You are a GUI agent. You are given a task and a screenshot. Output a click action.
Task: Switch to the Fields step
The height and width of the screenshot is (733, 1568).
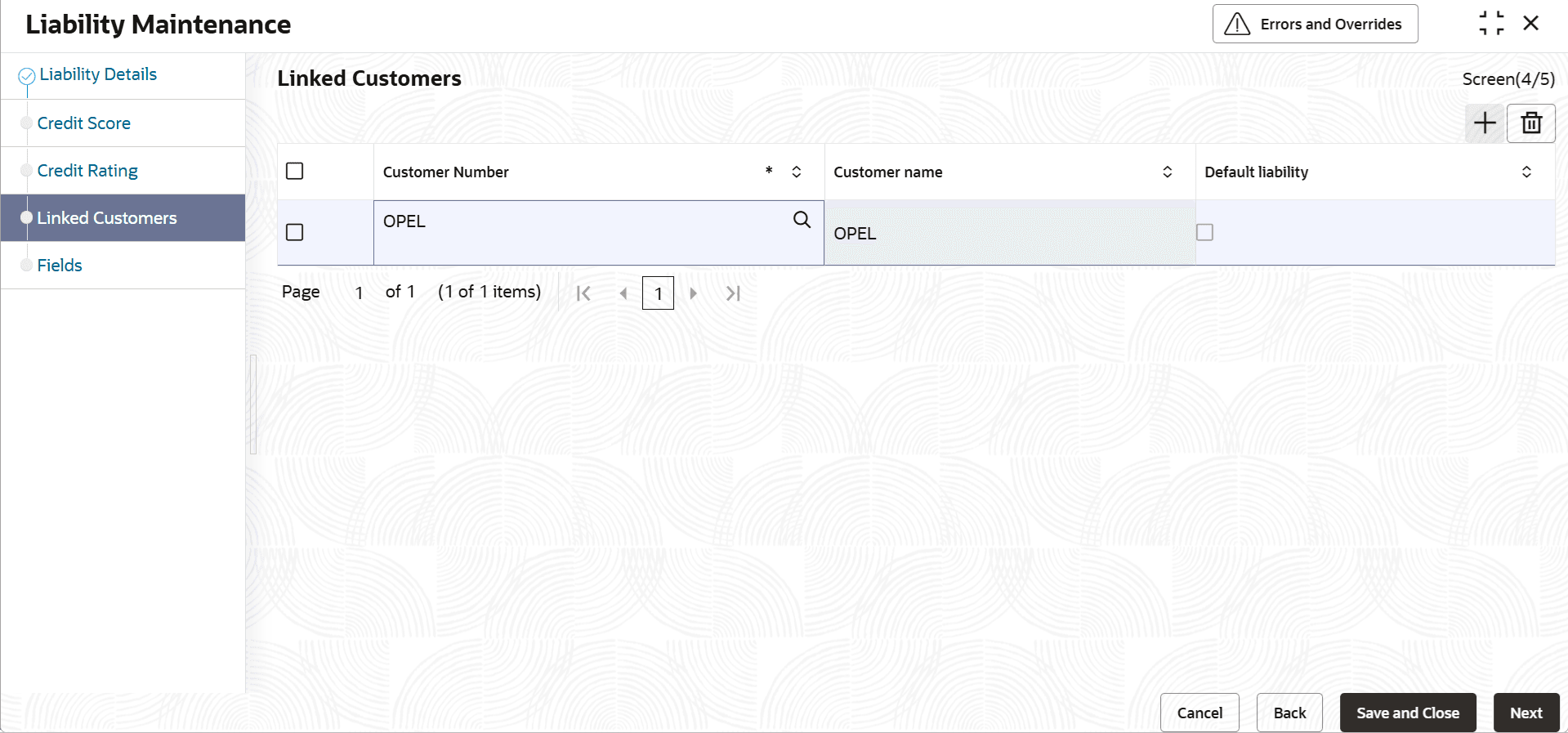[x=60, y=266]
